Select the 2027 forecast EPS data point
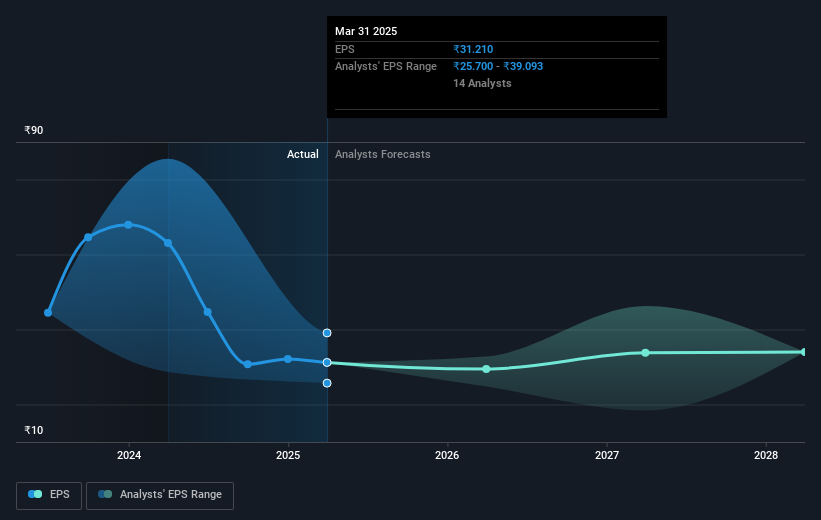 click(646, 353)
